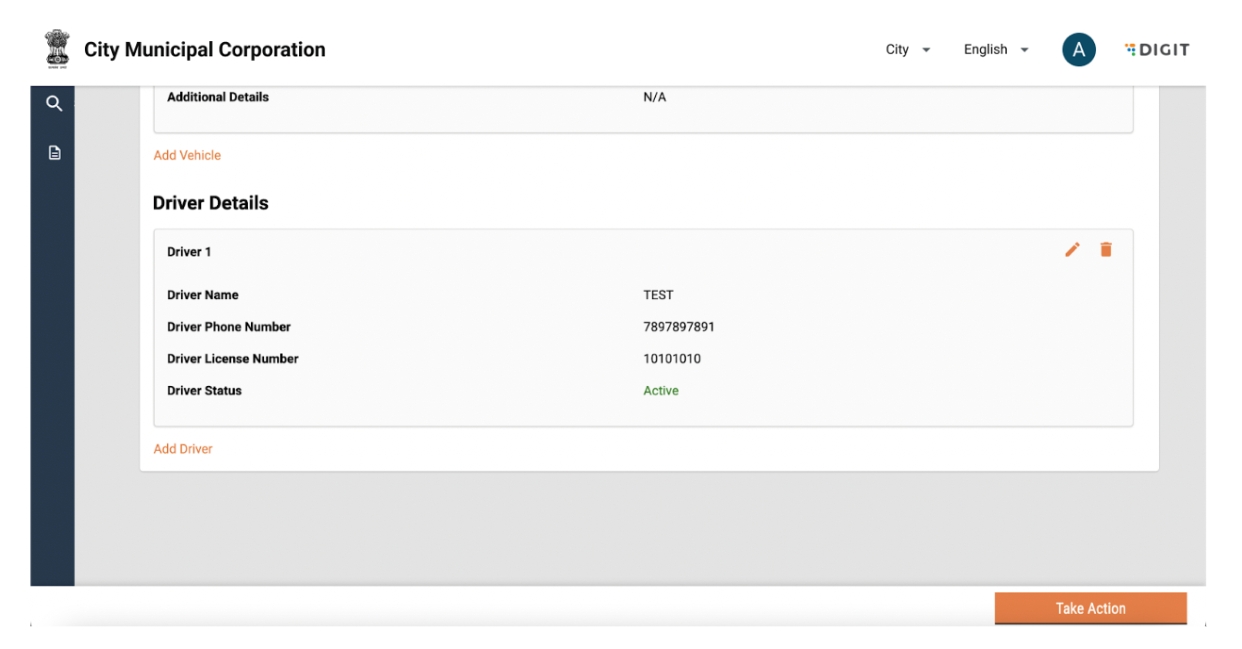Expand the City dropdown
Screen dimensions: 1242x649
908,50
